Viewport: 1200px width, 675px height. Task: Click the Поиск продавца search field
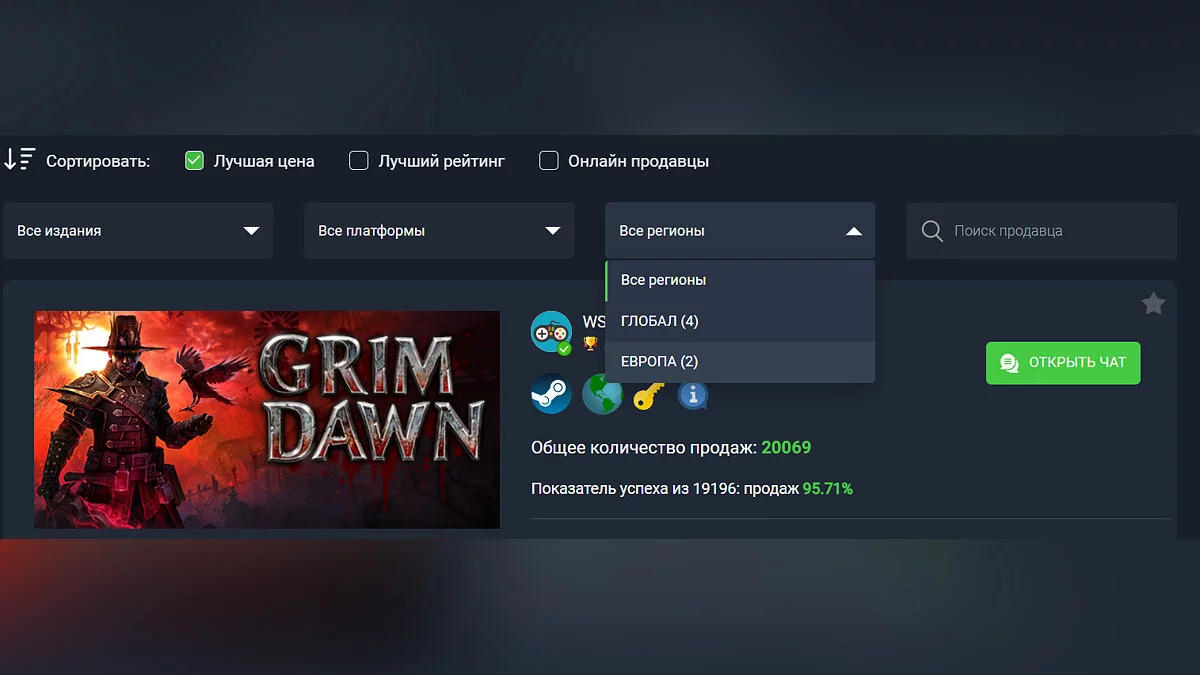click(1041, 231)
